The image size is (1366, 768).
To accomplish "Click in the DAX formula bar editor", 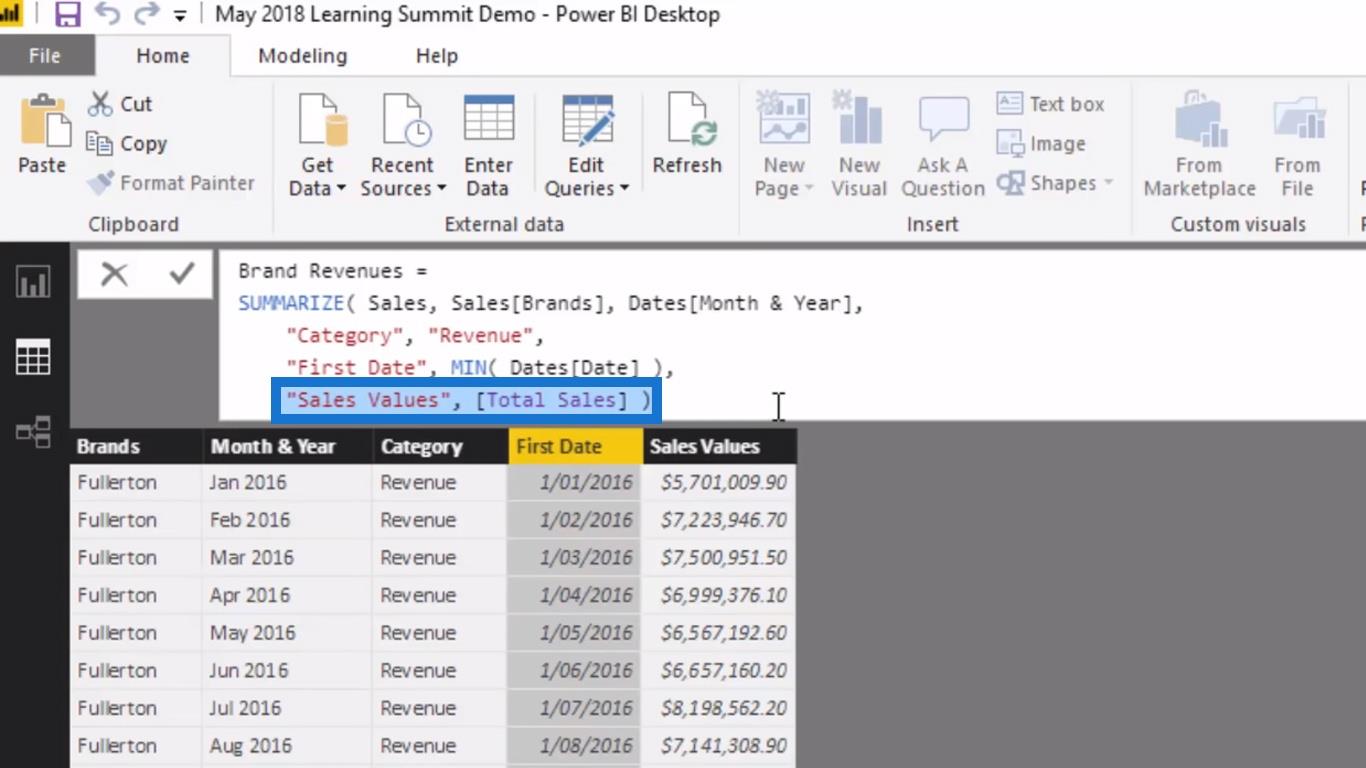I will pyautogui.click(x=792, y=335).
